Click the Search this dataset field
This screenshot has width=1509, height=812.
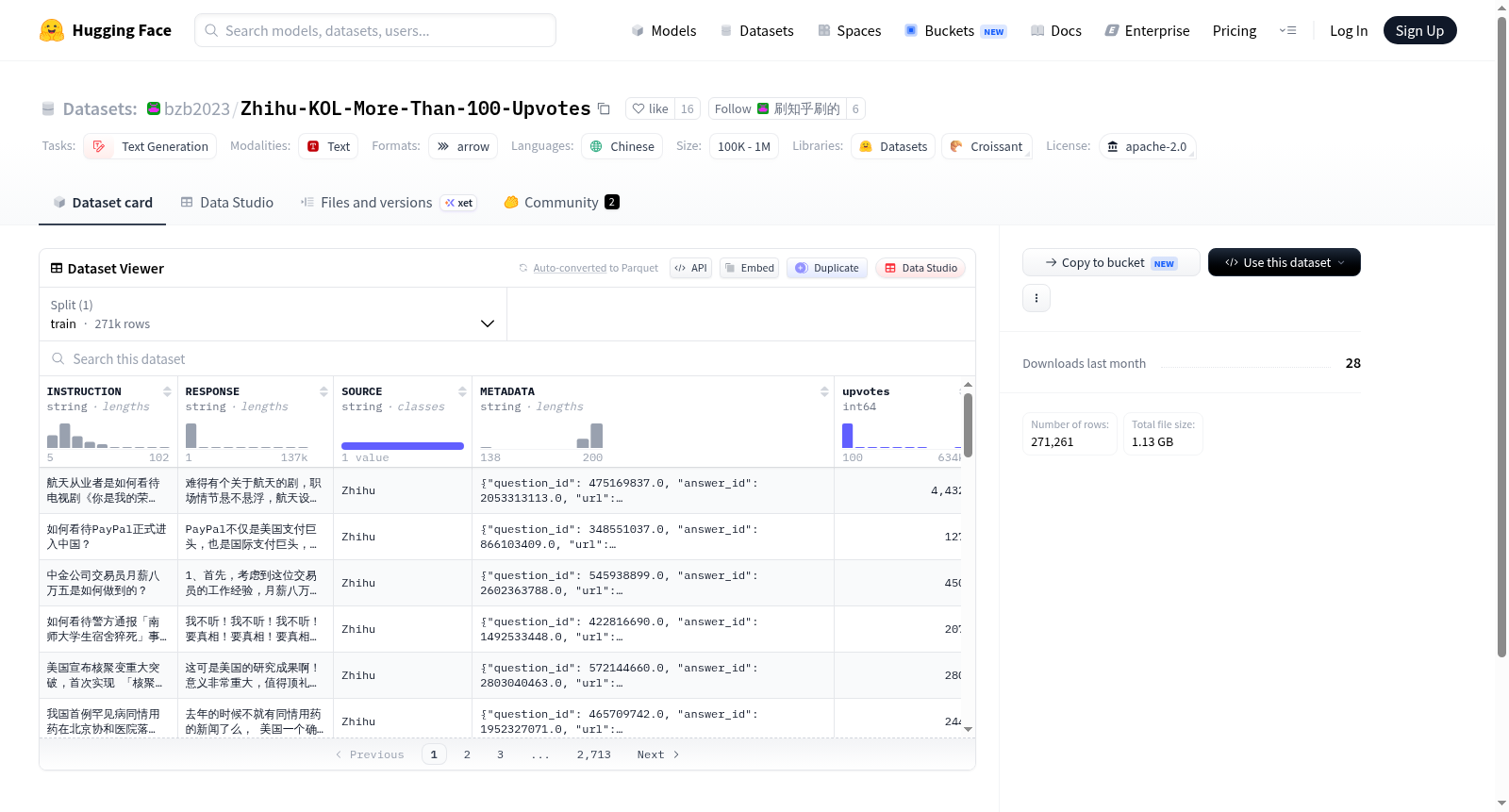click(507, 358)
